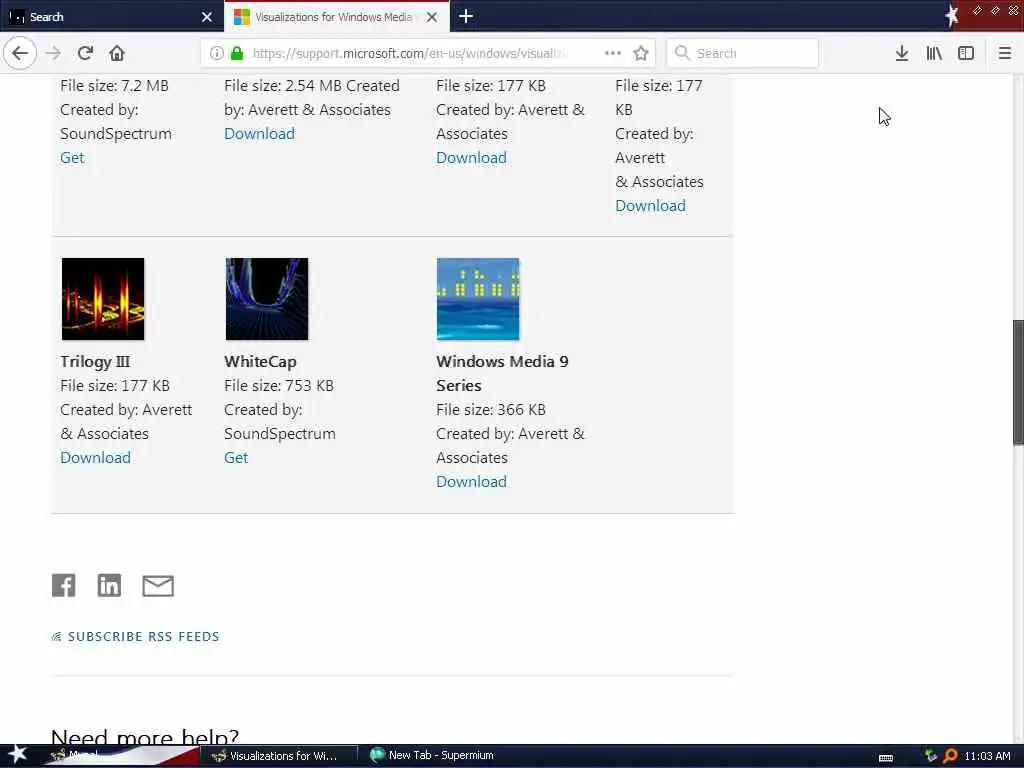Open the Windows Media 9 Series thumbnail

point(478,299)
